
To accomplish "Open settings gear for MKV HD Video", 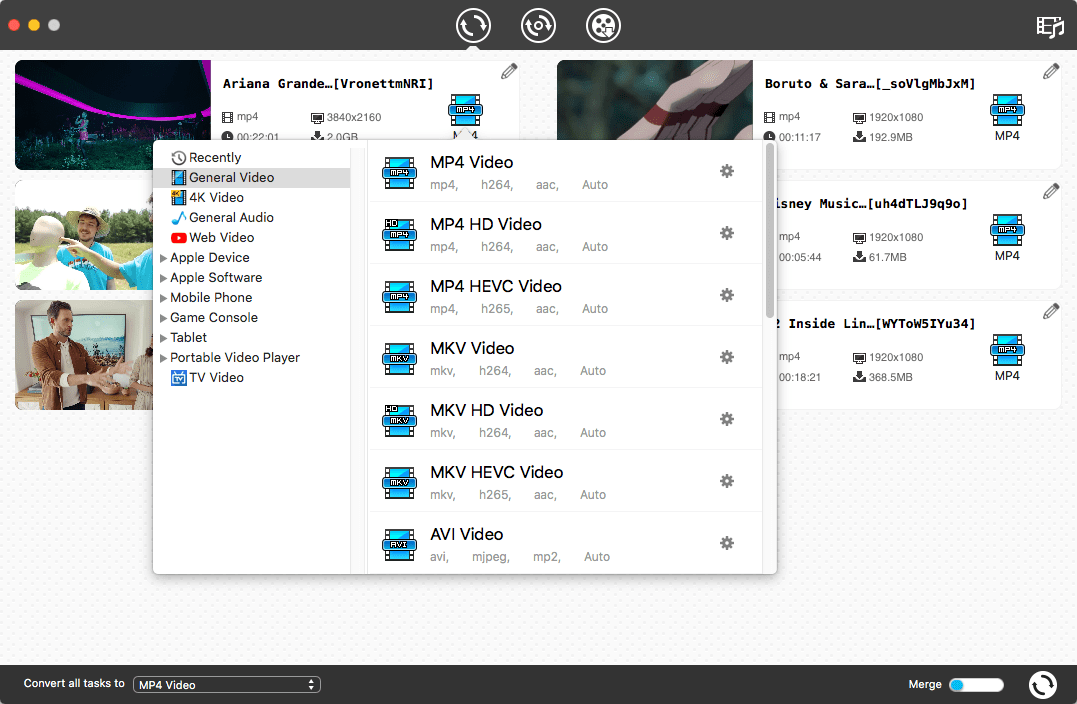I will coord(727,419).
